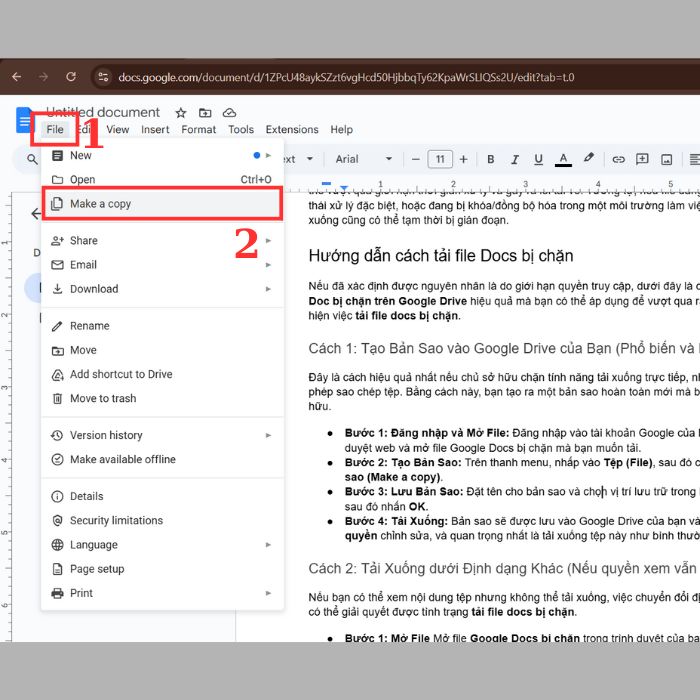Open the Extensions menu
Screen dimensions: 700x700
pyautogui.click(x=292, y=129)
